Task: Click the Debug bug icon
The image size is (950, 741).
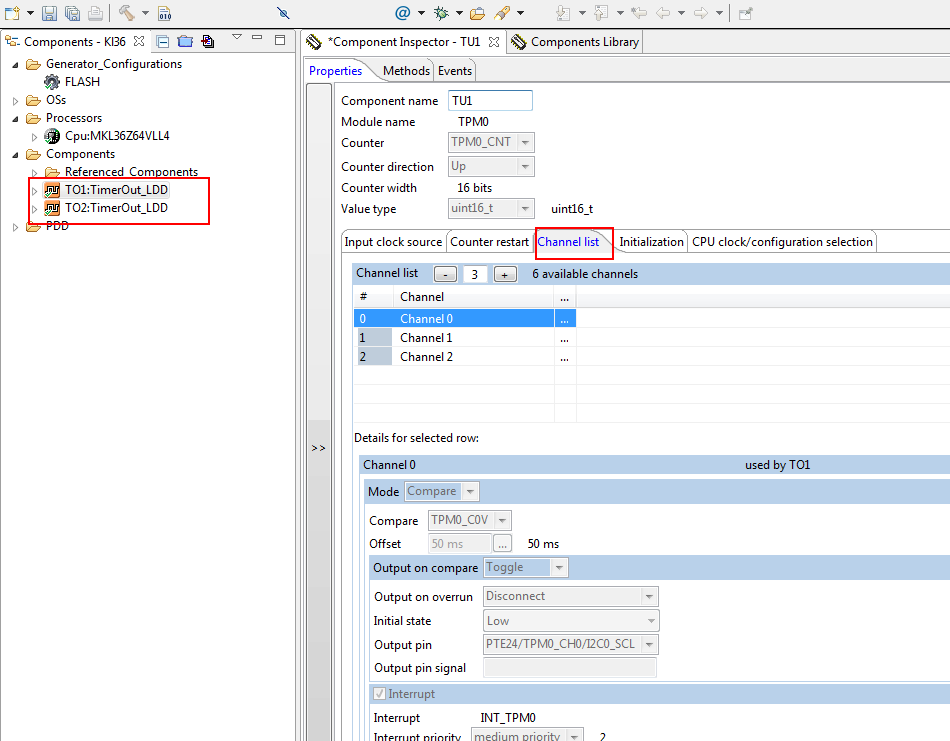Action: click(x=441, y=13)
